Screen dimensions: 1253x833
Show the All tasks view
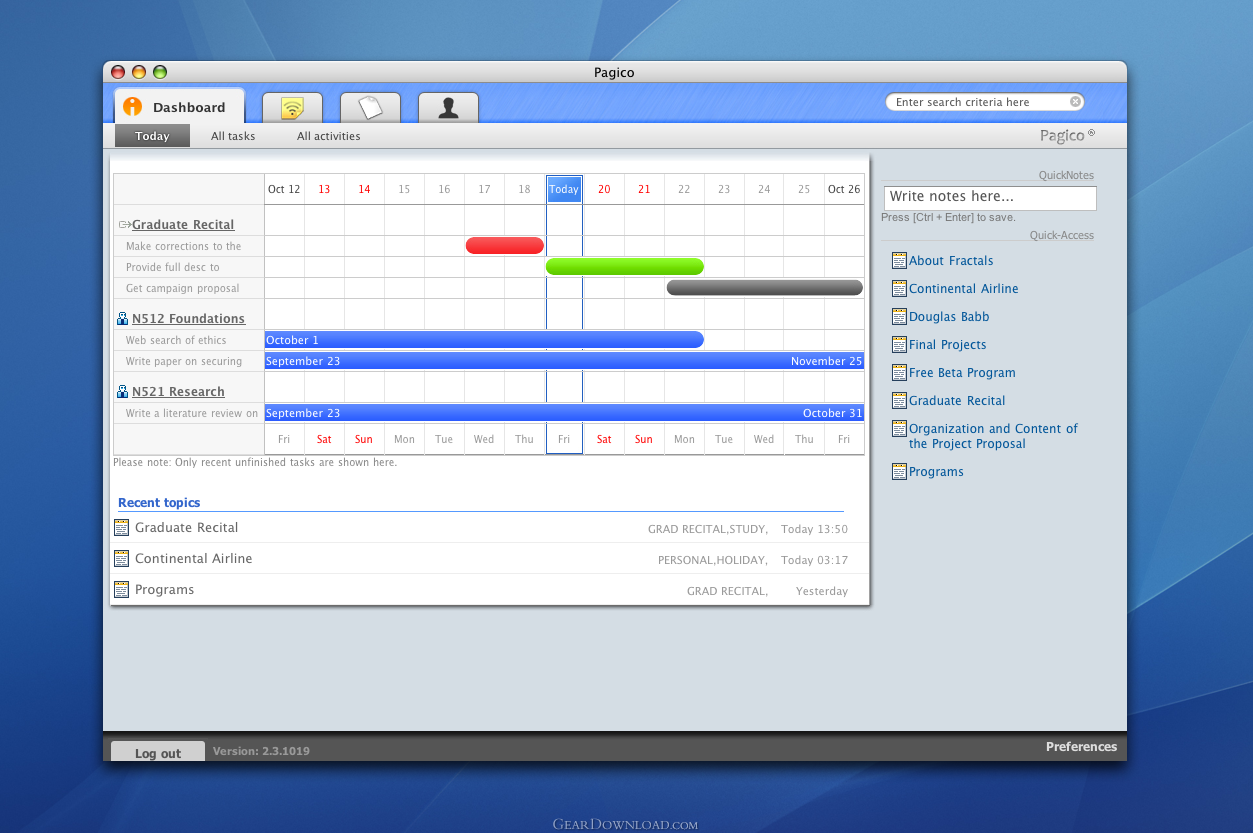[233, 136]
